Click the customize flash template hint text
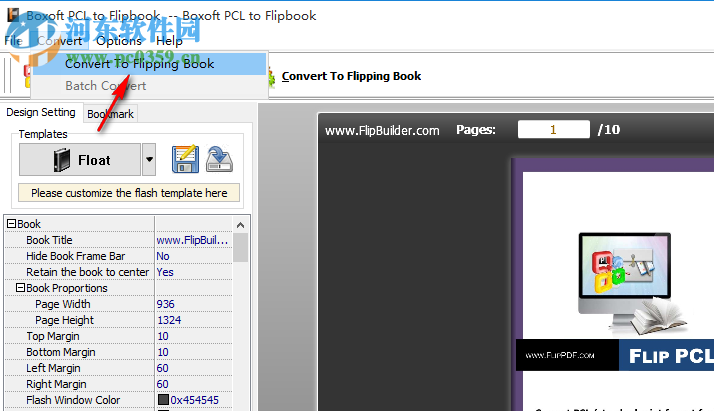 point(129,193)
